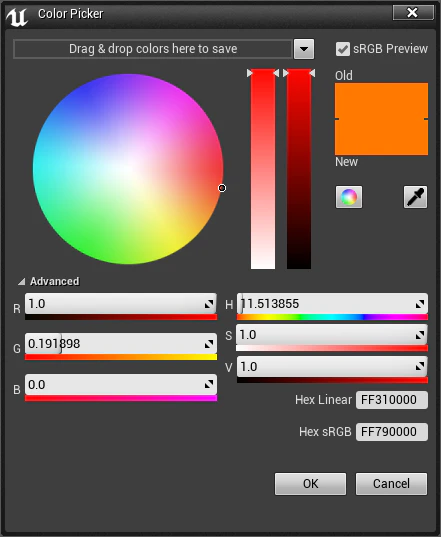
Task: Click the H value spin arrow icon
Action: [420, 304]
